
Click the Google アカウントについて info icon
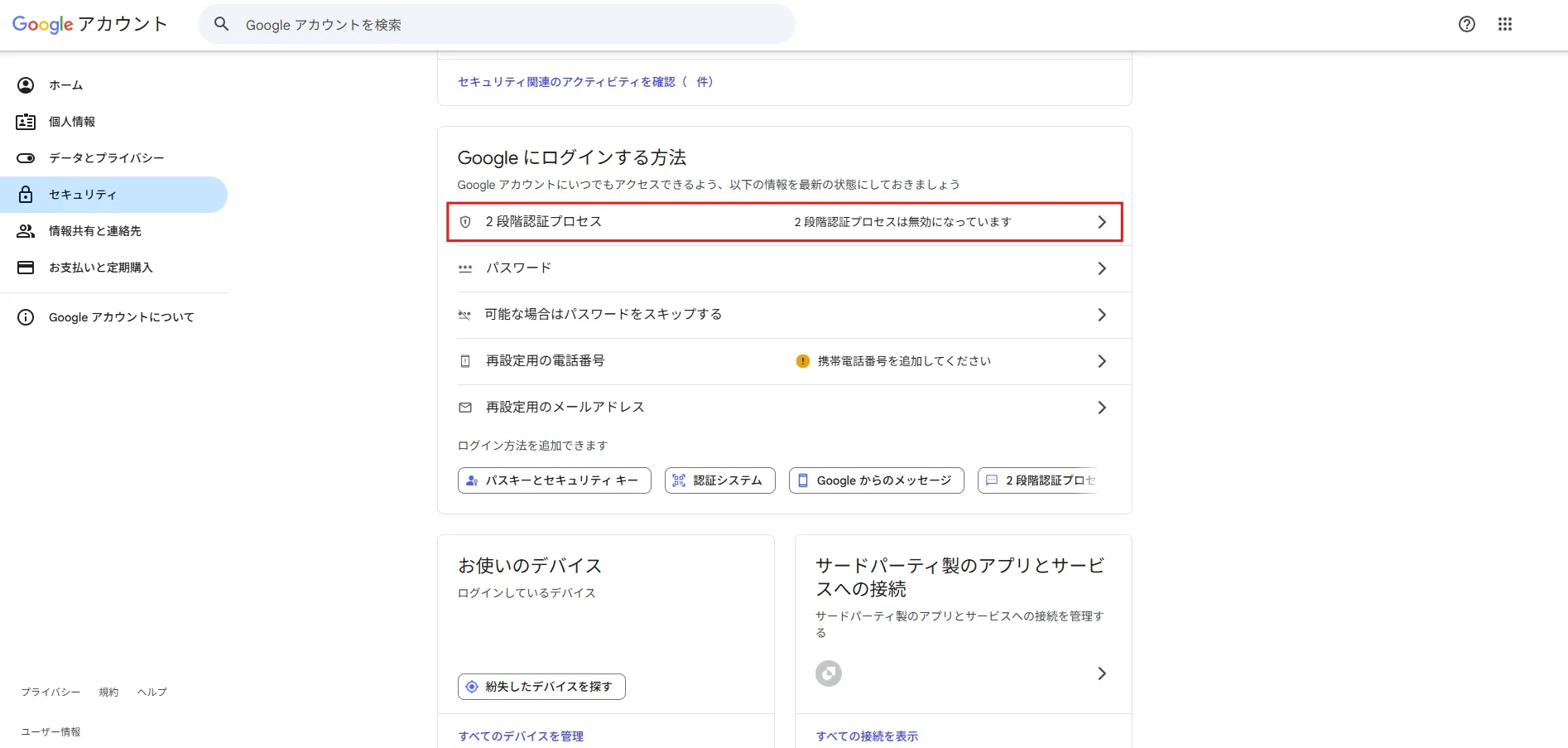coord(26,317)
